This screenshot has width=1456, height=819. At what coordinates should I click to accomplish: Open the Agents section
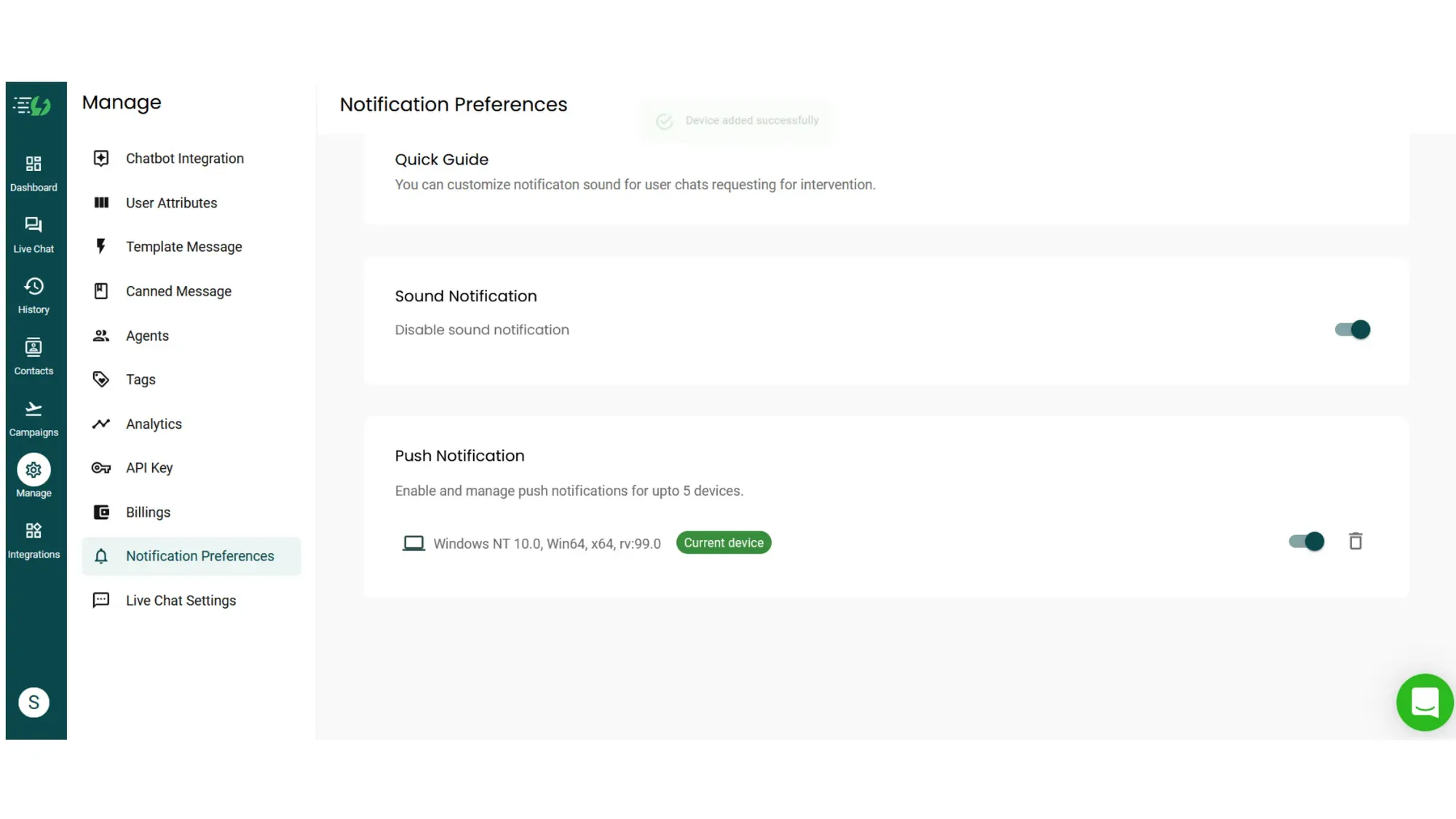coord(148,336)
